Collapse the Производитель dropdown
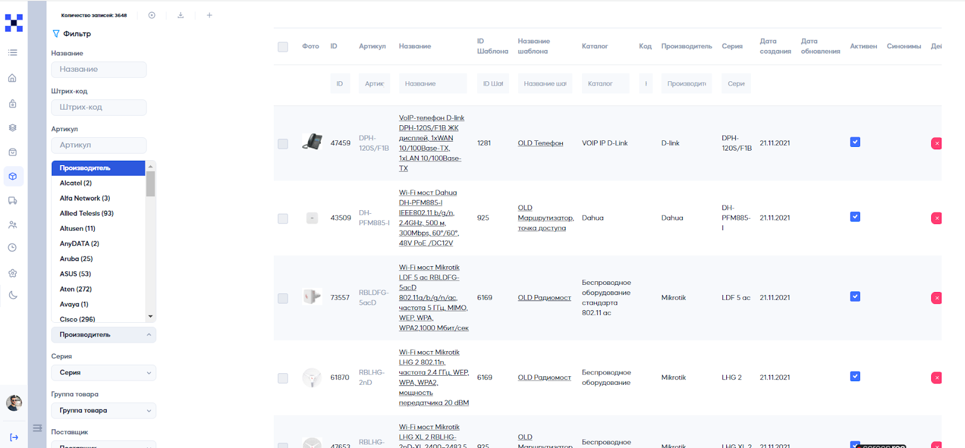This screenshot has width=965, height=448. [x=103, y=335]
